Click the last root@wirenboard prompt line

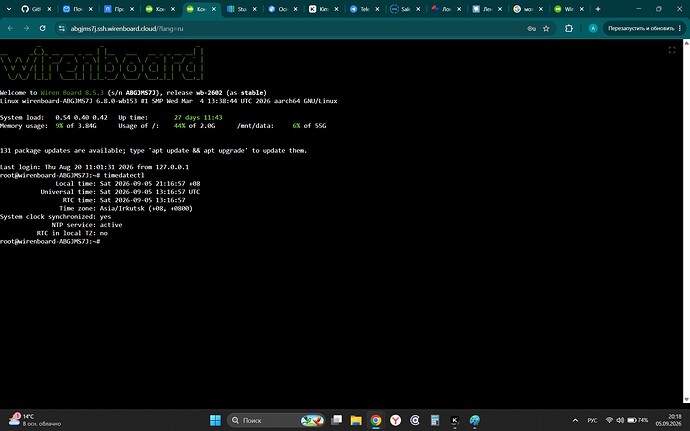coord(50,242)
